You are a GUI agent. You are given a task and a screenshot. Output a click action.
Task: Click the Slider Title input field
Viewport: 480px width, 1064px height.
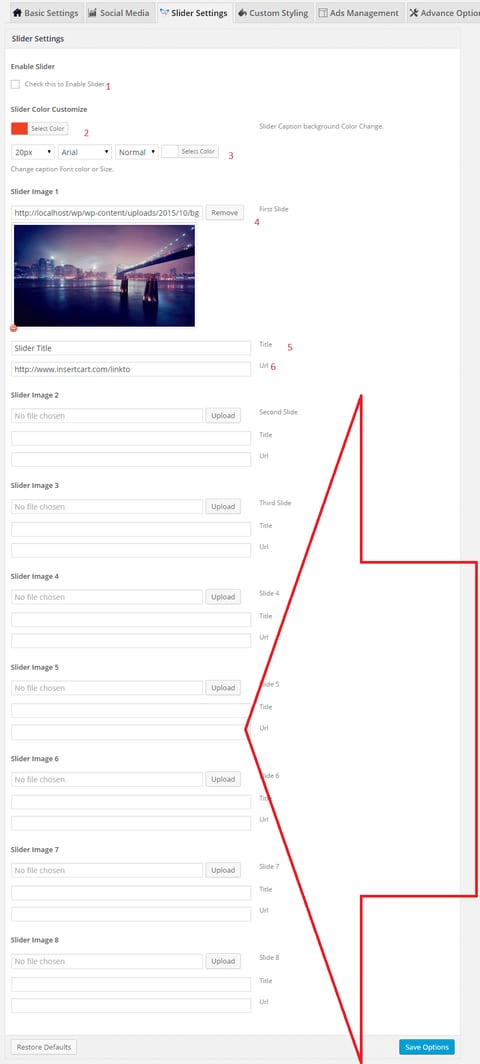pos(131,347)
